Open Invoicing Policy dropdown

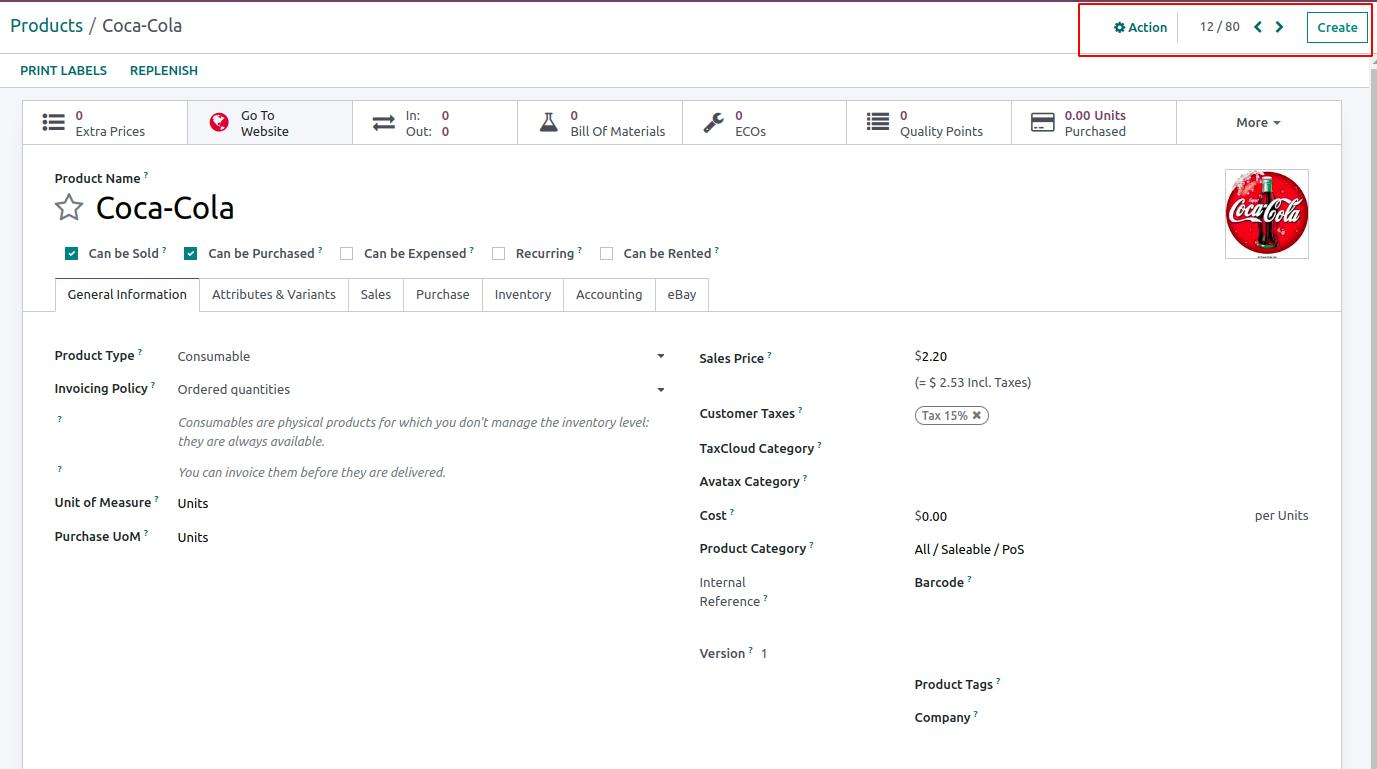click(421, 389)
